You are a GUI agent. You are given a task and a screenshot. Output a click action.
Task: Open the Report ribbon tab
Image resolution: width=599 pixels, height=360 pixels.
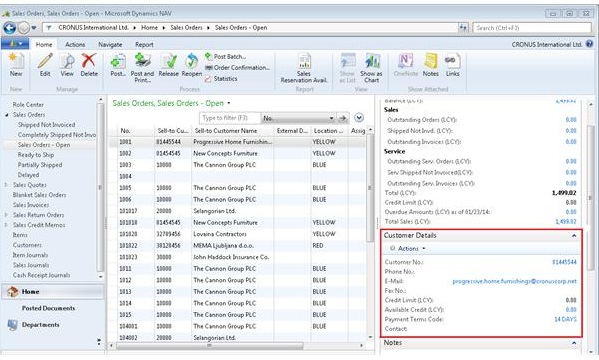click(x=144, y=45)
